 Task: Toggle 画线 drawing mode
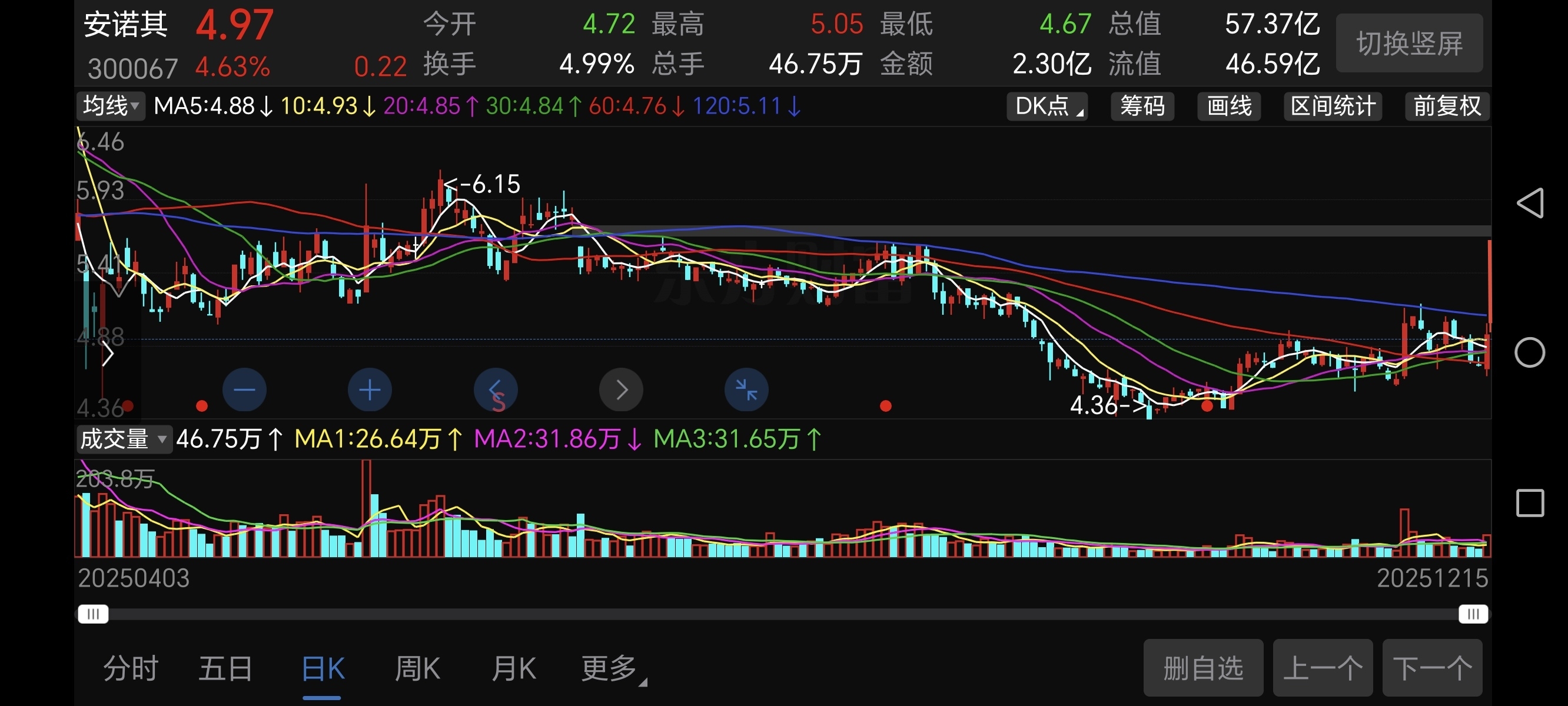1229,106
